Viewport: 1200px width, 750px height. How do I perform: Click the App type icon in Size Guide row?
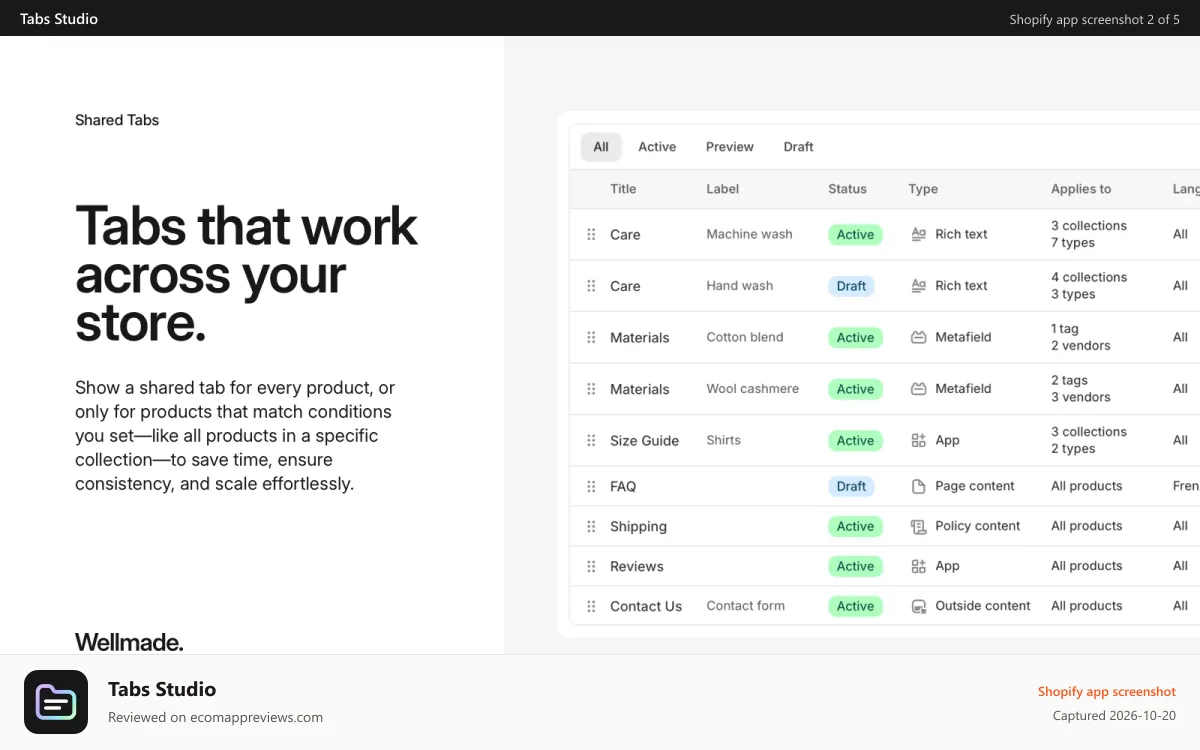(919, 440)
